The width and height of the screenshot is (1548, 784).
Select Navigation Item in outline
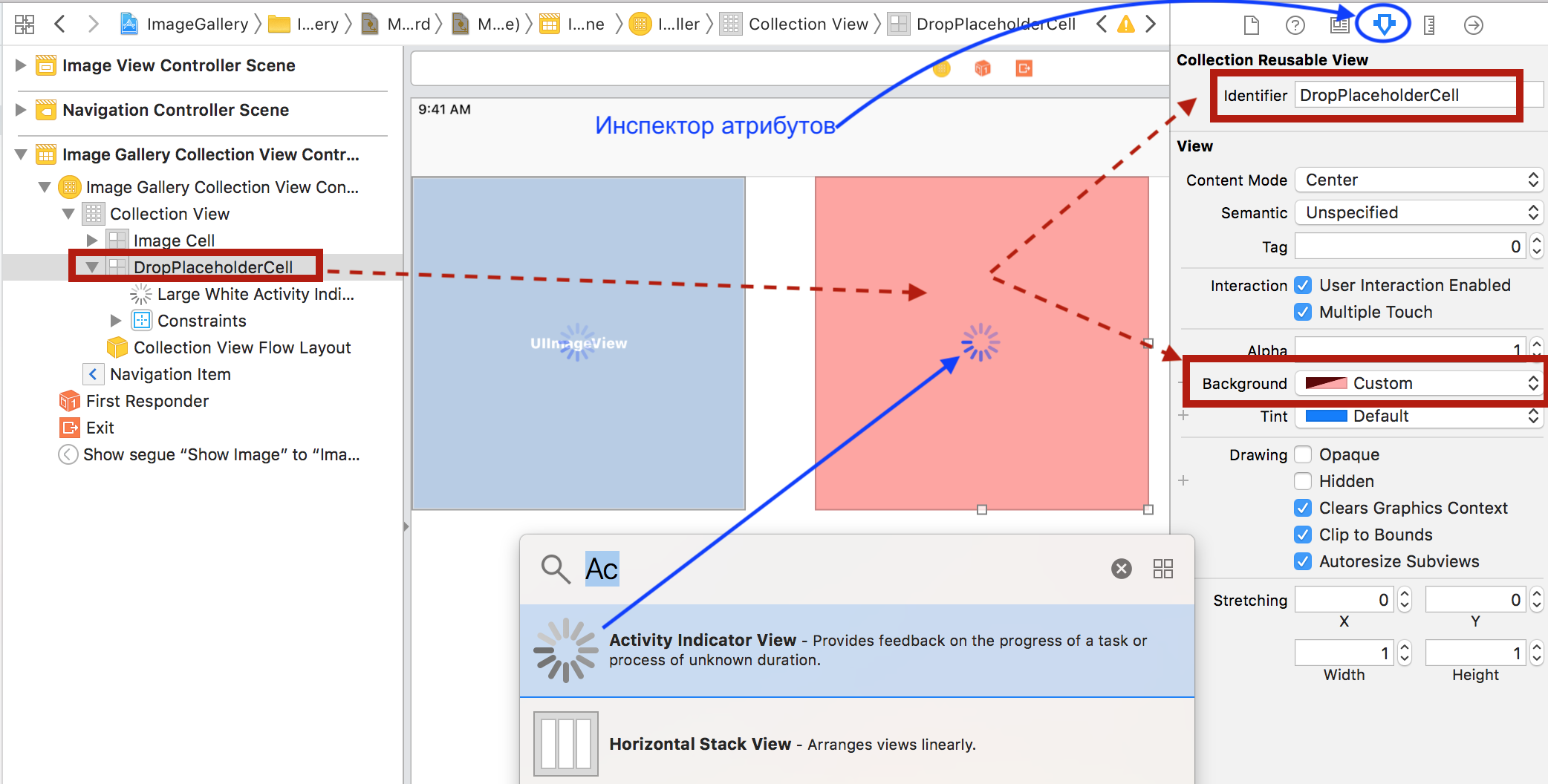(157, 374)
